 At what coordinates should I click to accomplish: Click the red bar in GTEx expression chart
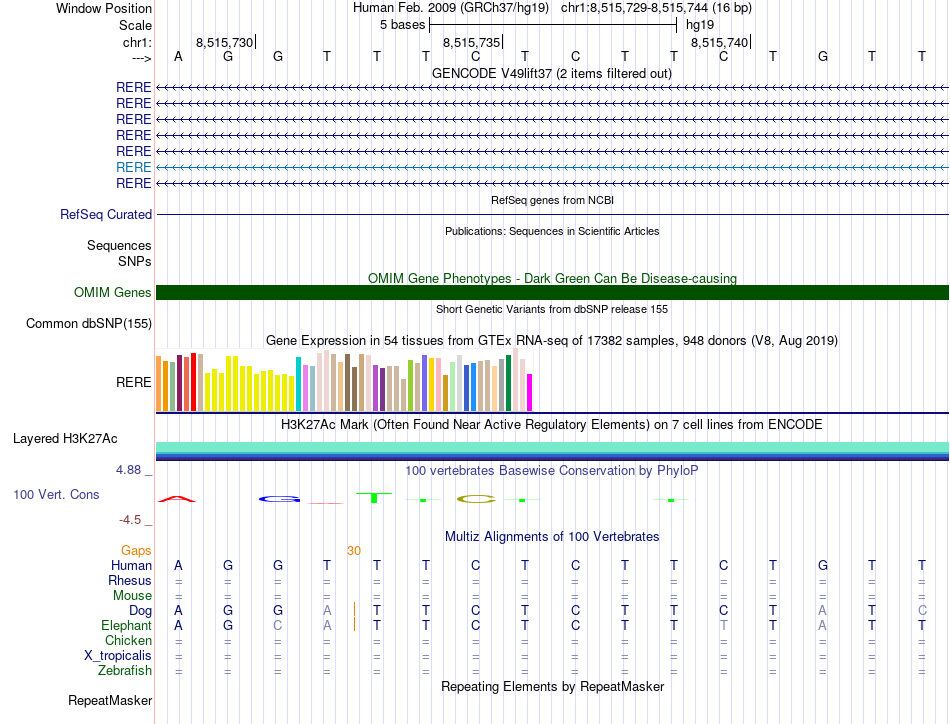point(193,382)
